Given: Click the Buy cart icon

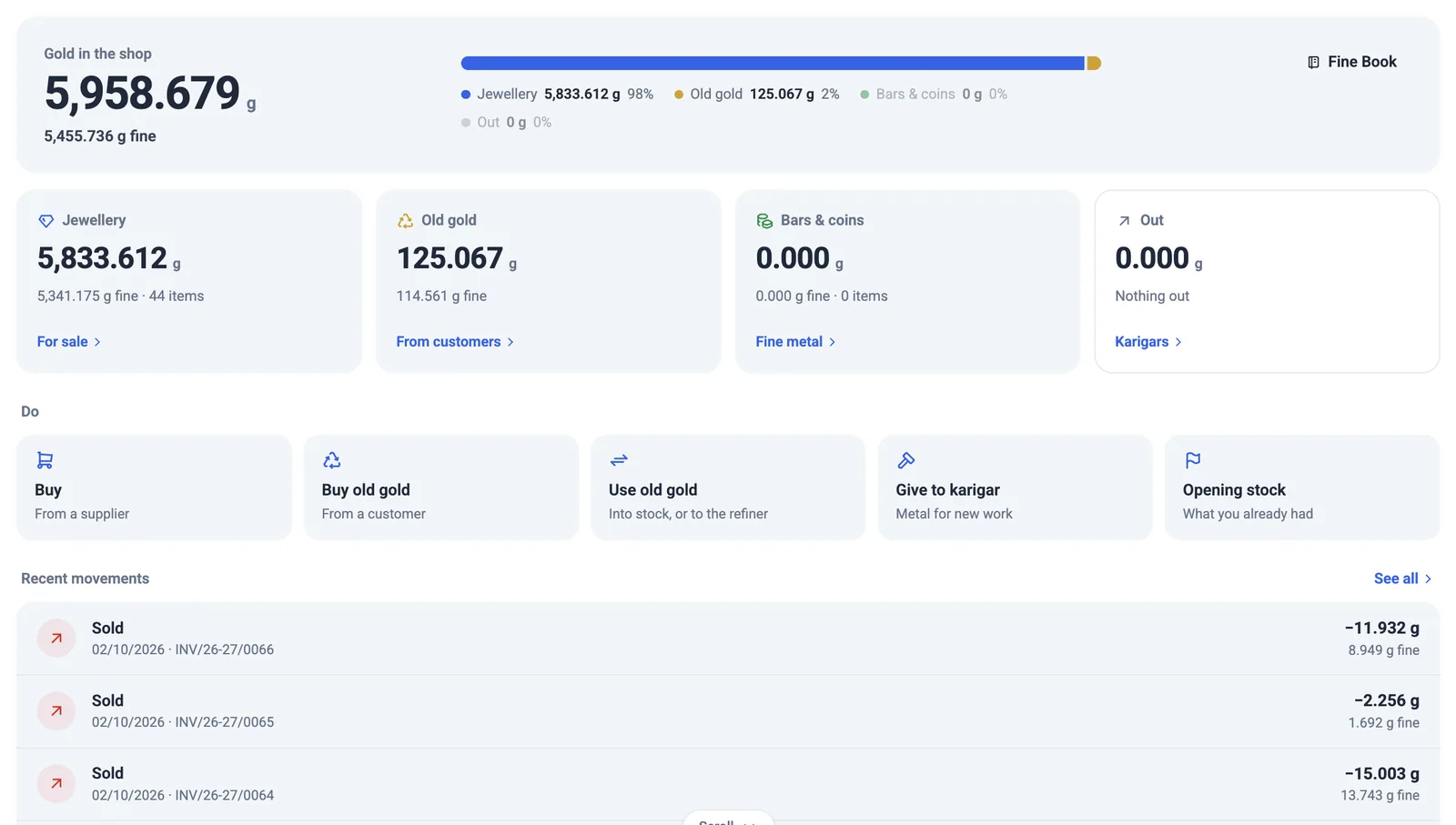Looking at the screenshot, I should [x=45, y=460].
